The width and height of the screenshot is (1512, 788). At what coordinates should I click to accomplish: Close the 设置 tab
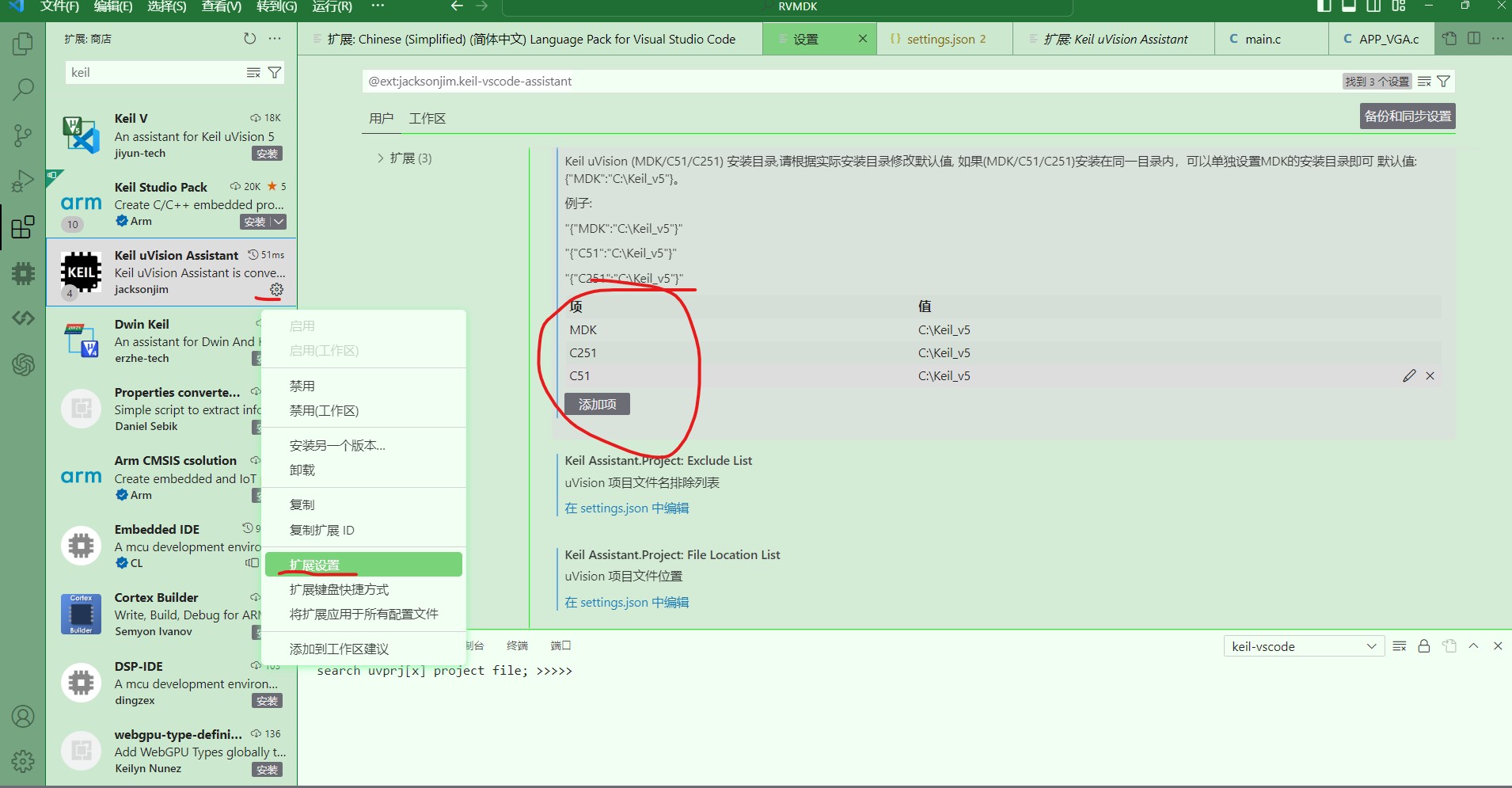pos(862,39)
